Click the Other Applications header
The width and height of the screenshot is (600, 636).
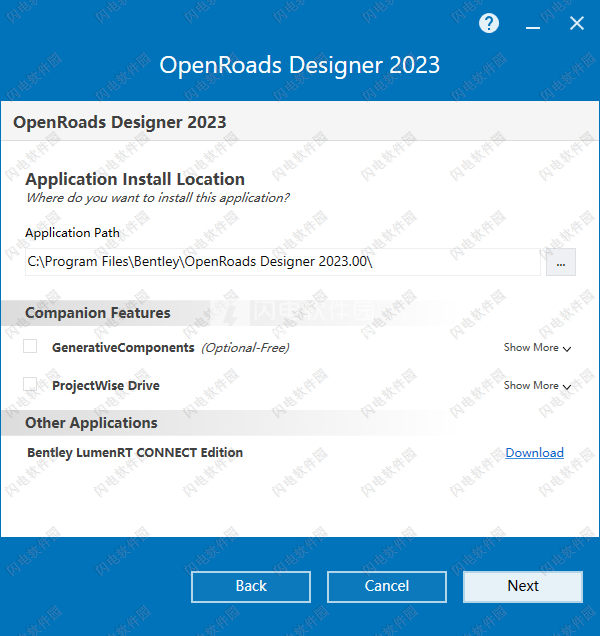(91, 423)
